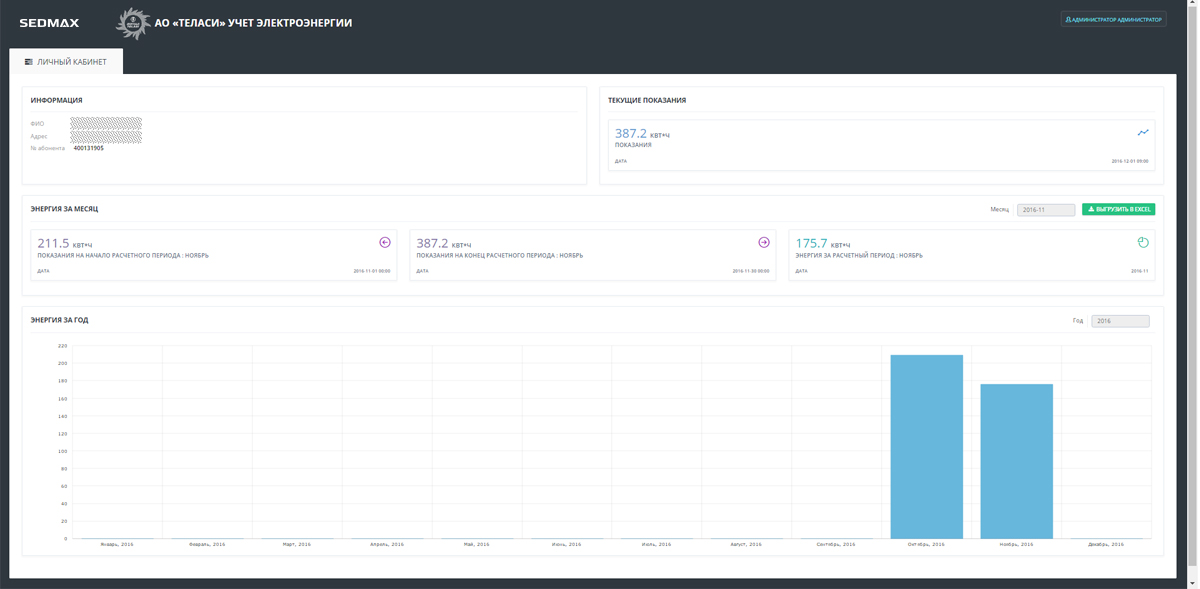The width and height of the screenshot is (1200, 589).
Task: Open the Администратор user account button
Action: [x=1113, y=19]
